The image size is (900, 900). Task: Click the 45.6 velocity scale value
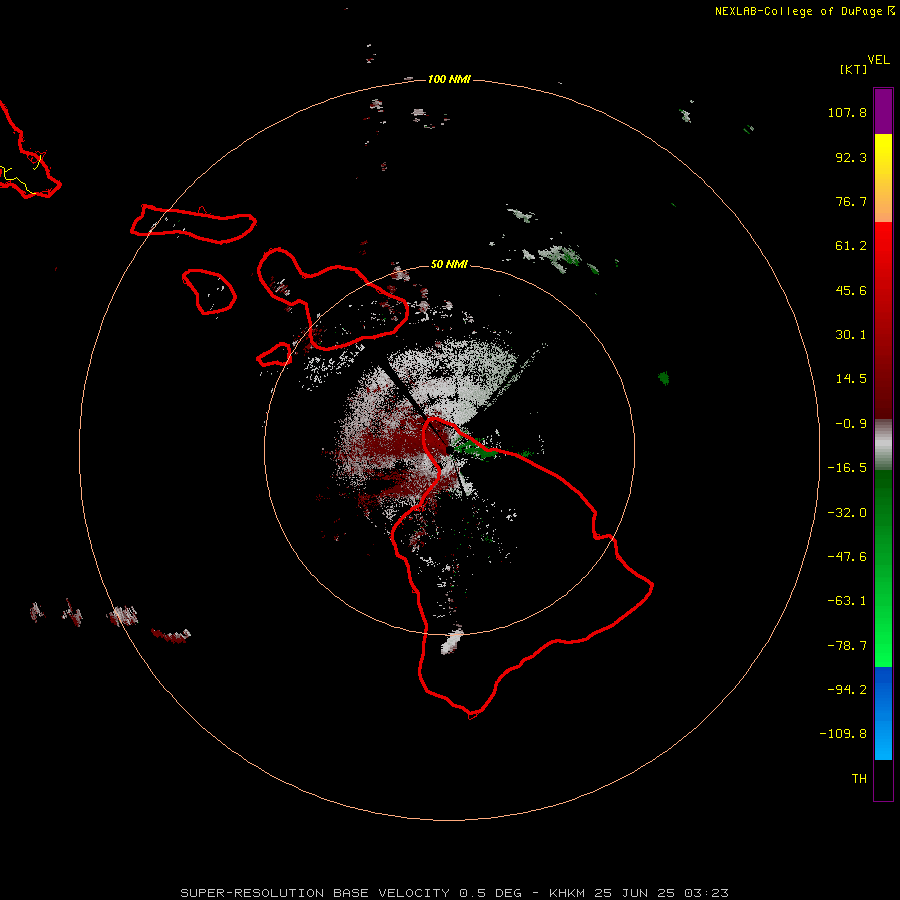pos(851,290)
